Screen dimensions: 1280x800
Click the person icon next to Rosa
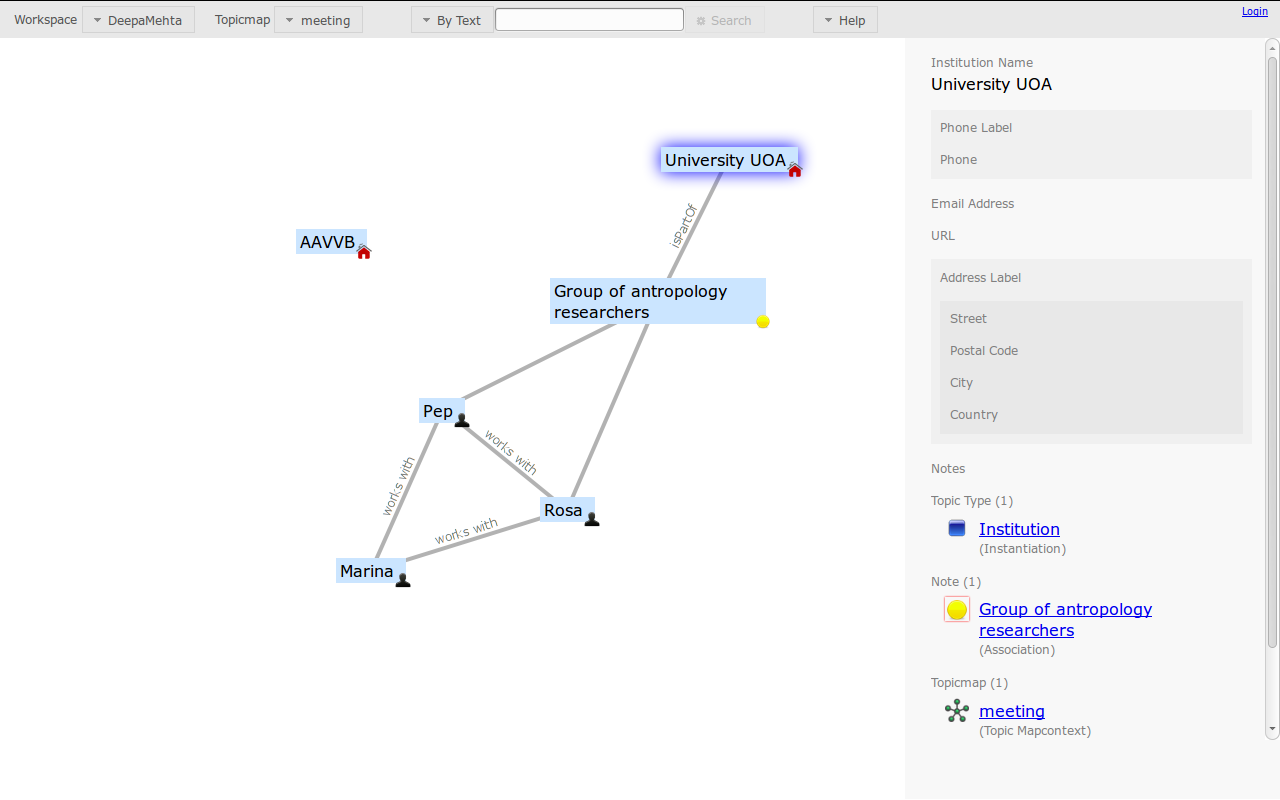(x=592, y=518)
